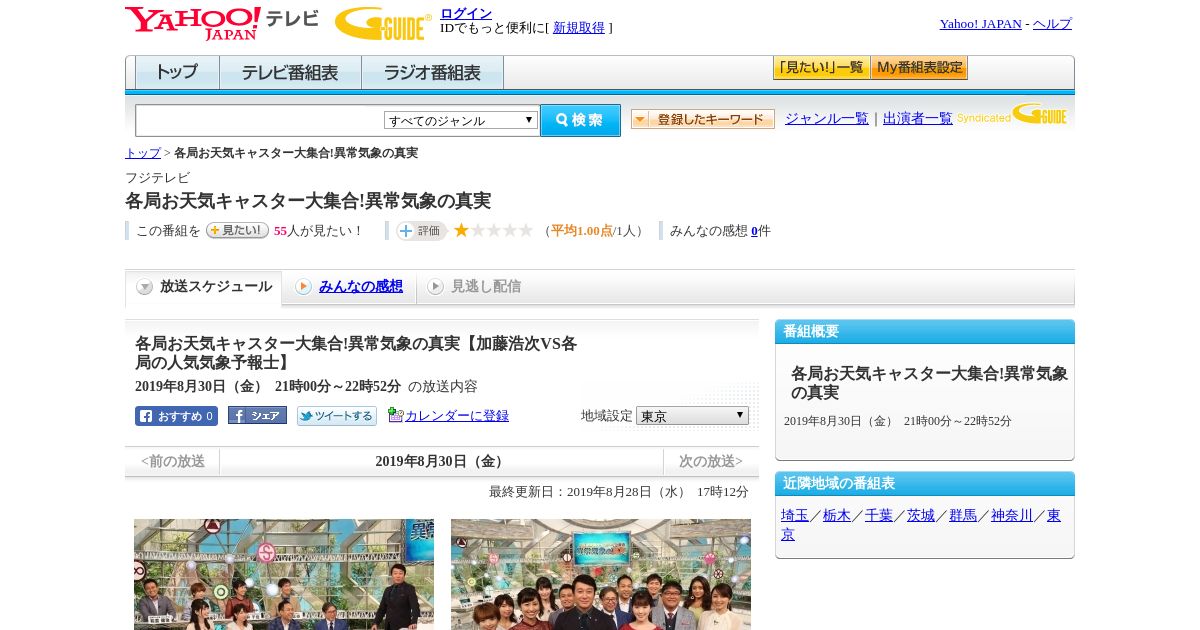Open the ジャンル一覧 link
Image resolution: width=1200 pixels, height=630 pixels.
827,119
